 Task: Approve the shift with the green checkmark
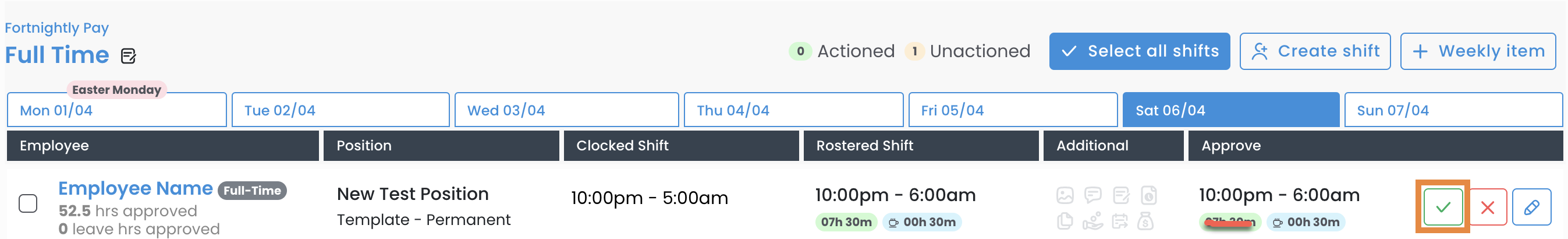pyautogui.click(x=1442, y=208)
